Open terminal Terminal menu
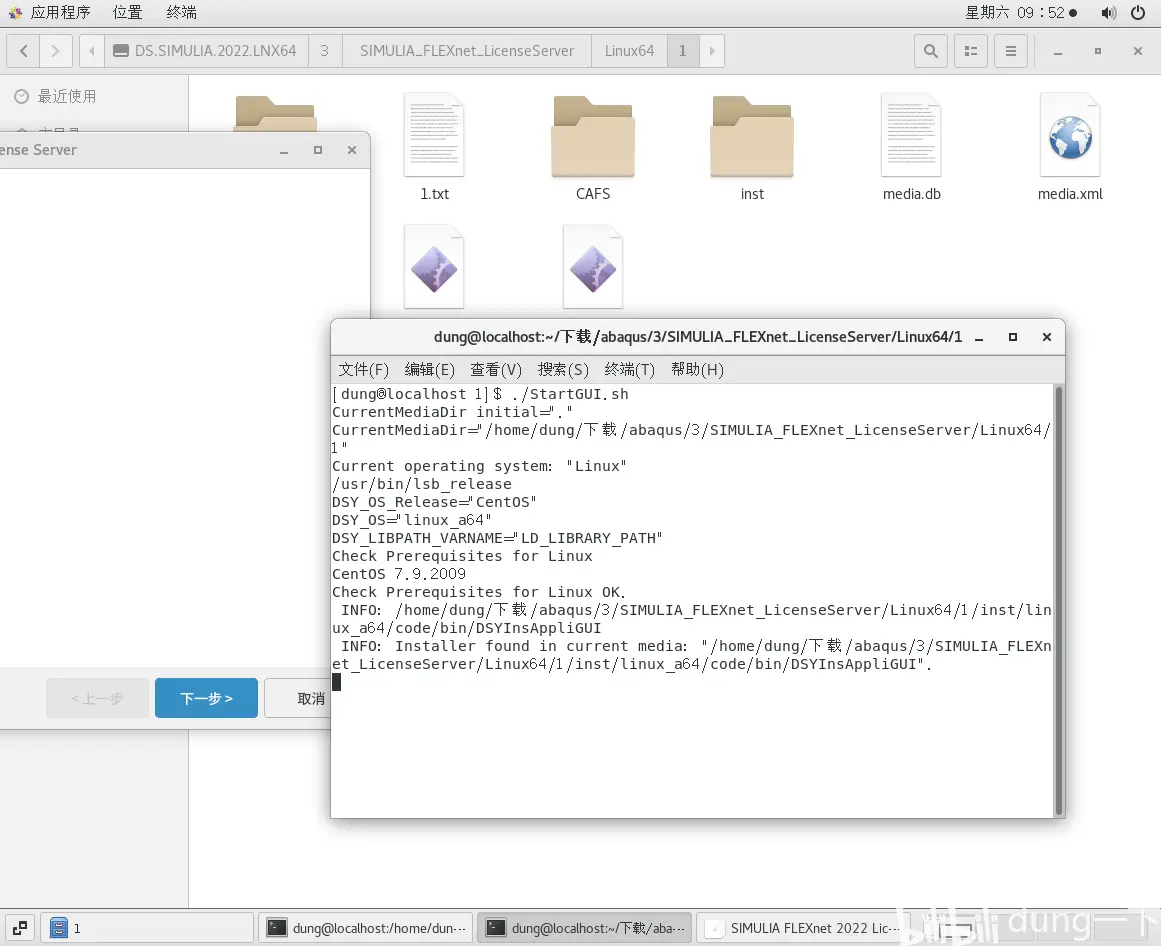 629,369
